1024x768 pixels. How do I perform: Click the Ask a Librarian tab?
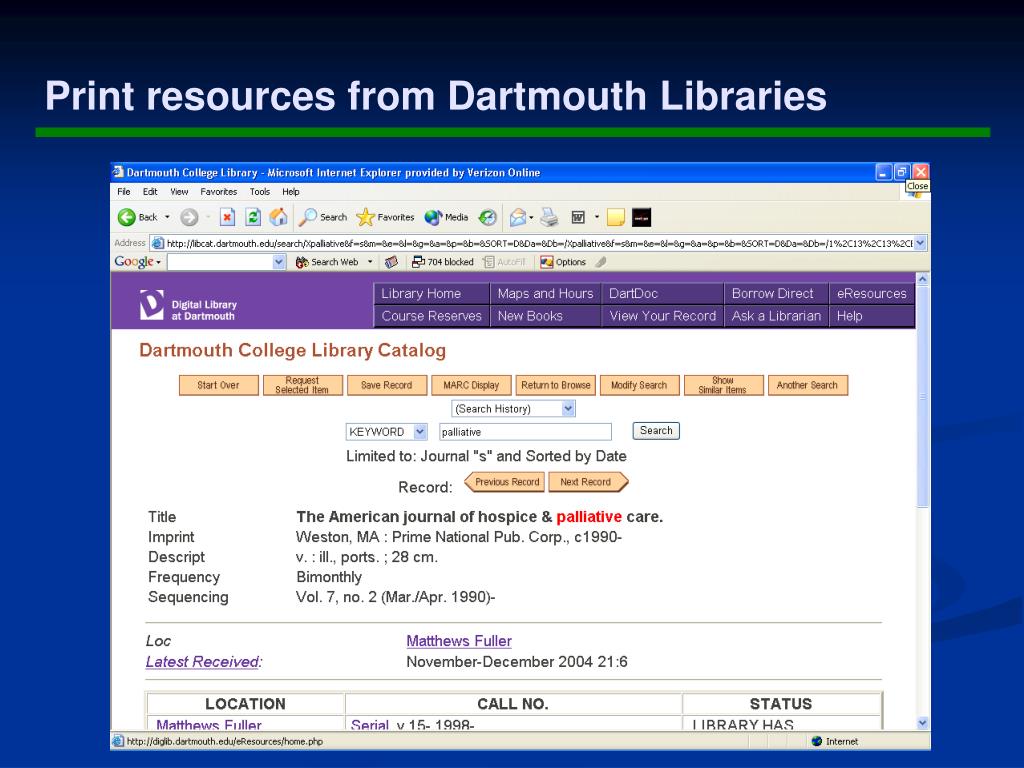(776, 316)
